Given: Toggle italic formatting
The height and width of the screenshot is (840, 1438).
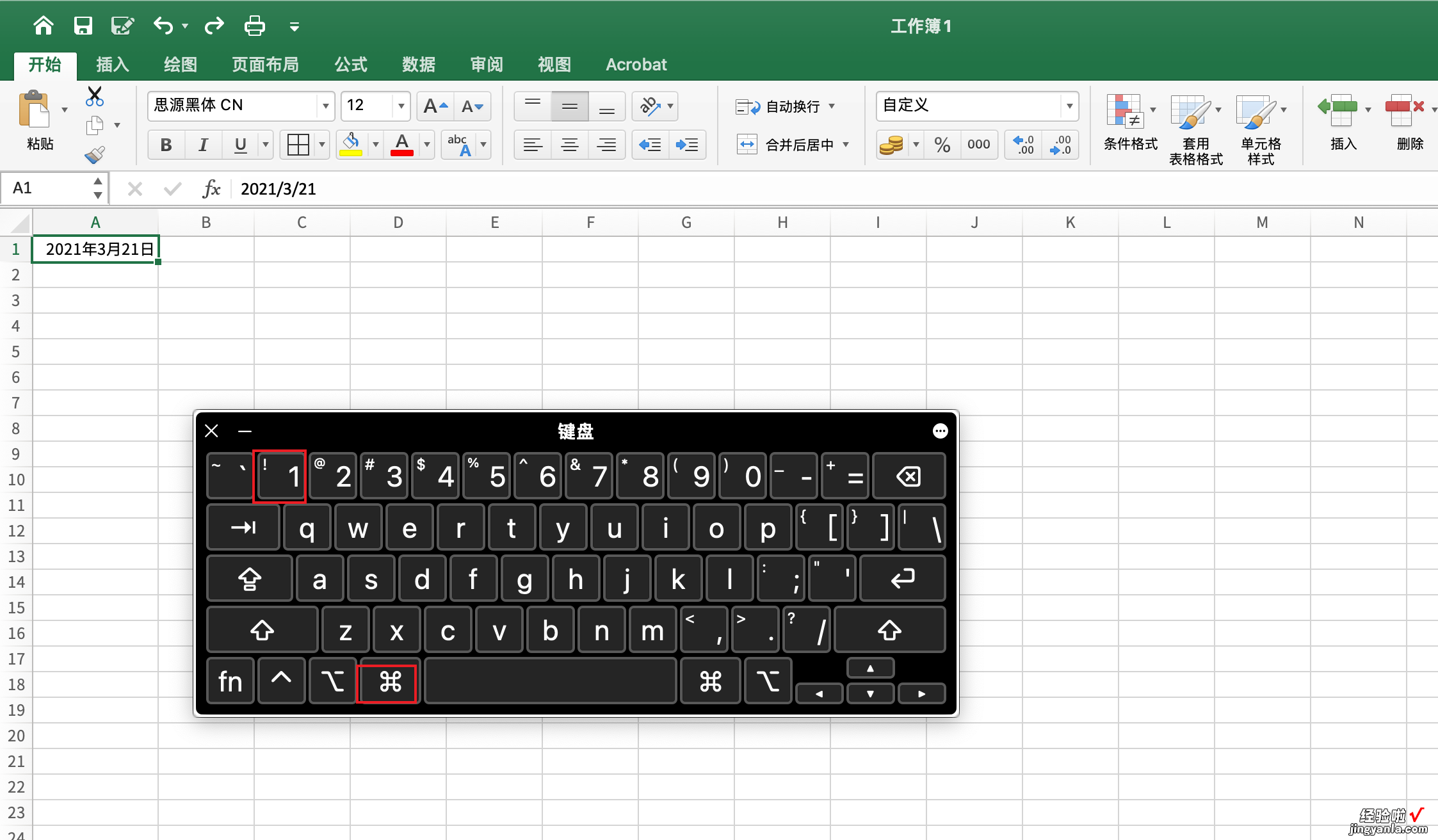Looking at the screenshot, I should tap(204, 145).
